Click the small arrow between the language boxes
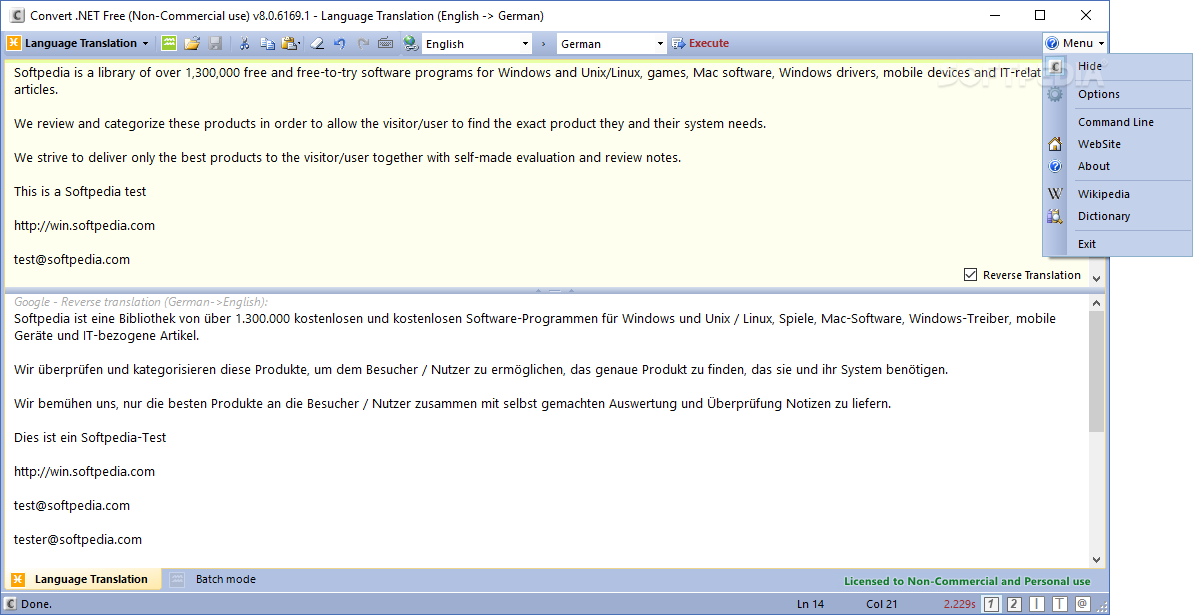 [543, 44]
